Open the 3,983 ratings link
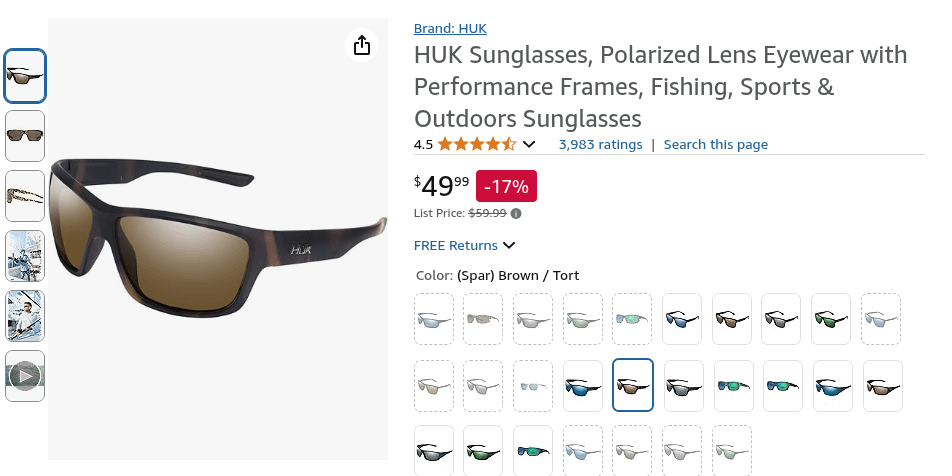 pyautogui.click(x=600, y=144)
